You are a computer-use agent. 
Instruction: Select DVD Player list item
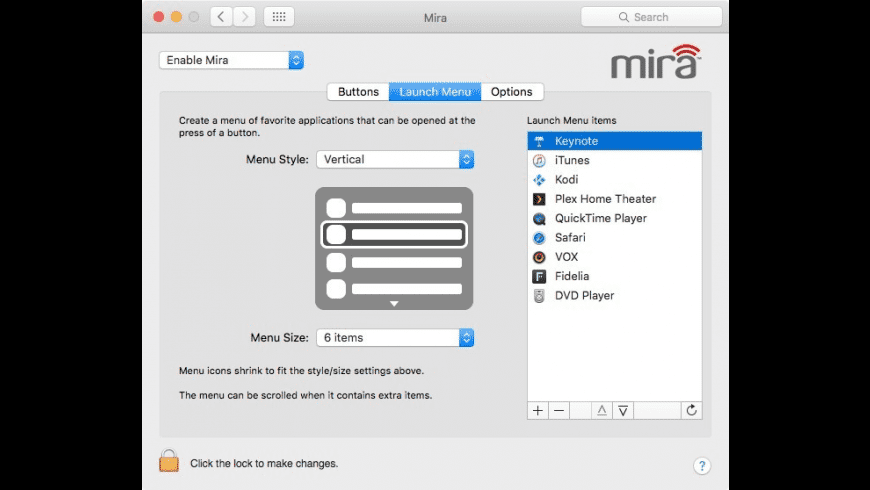click(x=584, y=295)
